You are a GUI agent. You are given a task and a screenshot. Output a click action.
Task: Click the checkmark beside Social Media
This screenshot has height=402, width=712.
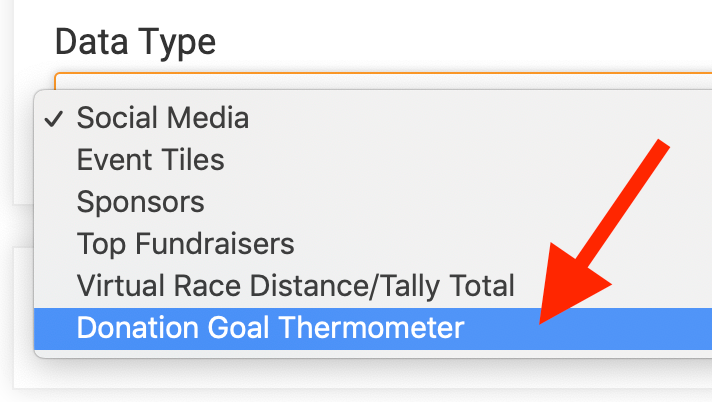coord(54,118)
